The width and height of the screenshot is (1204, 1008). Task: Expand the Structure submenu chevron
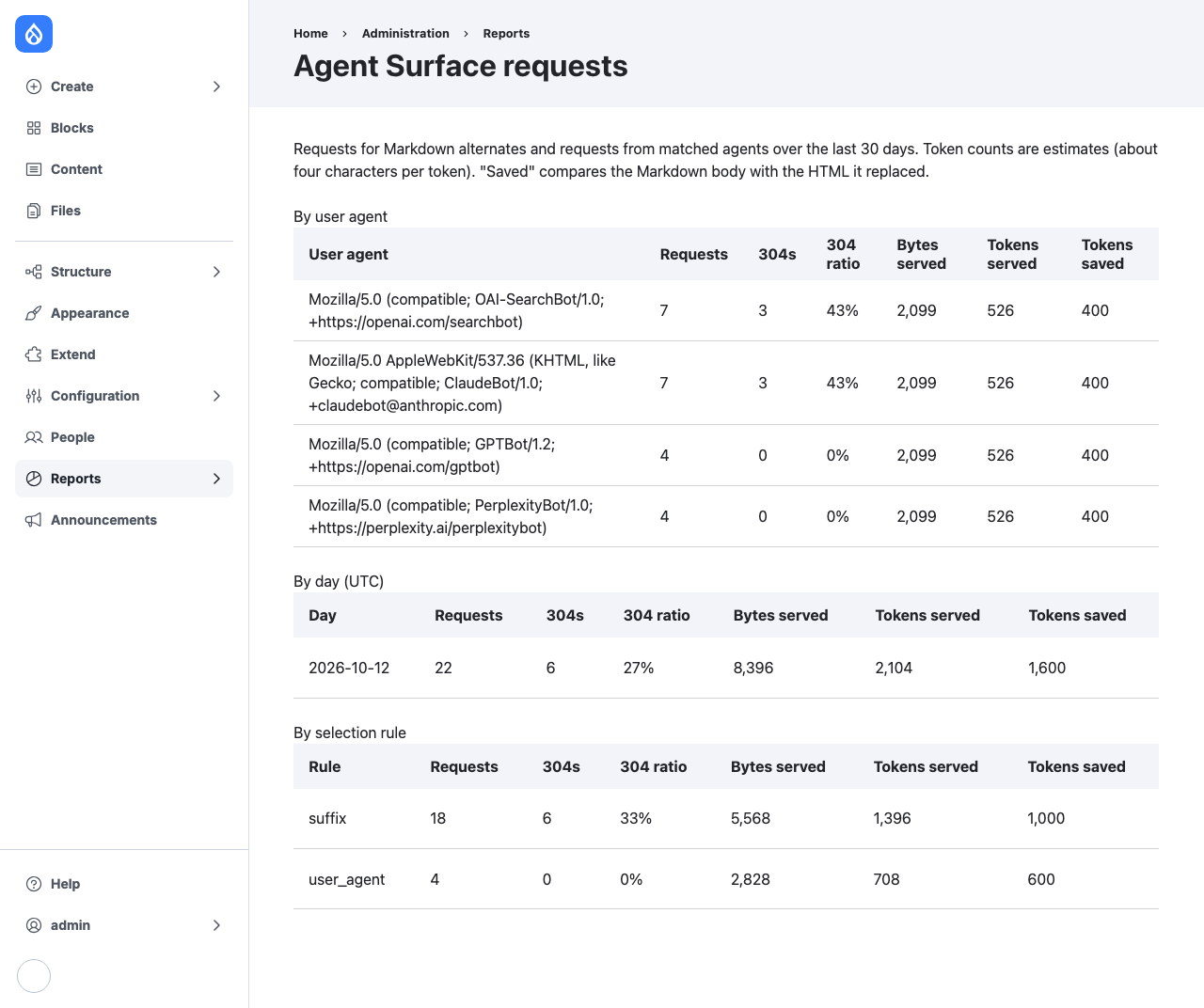click(217, 272)
